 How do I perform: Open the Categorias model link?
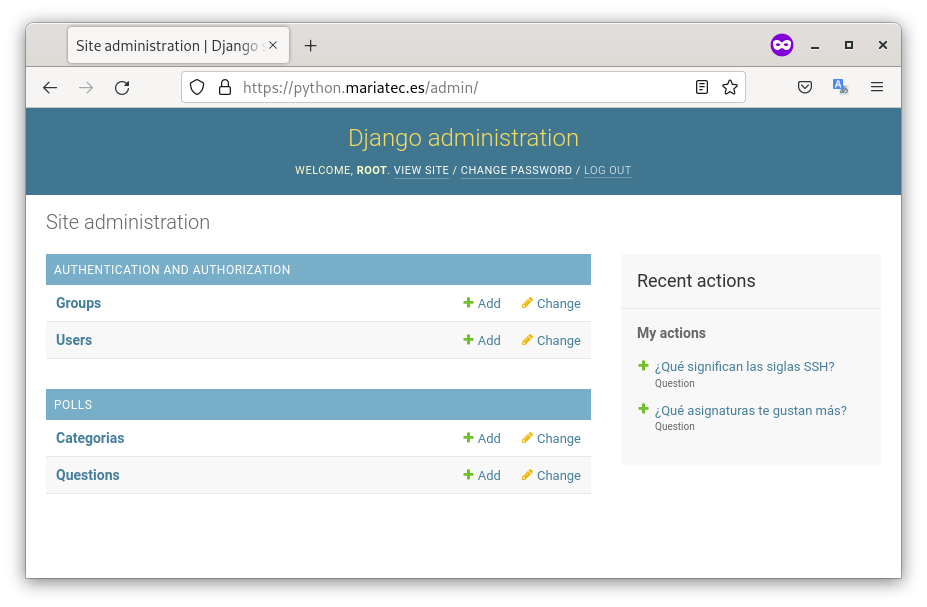click(x=90, y=439)
